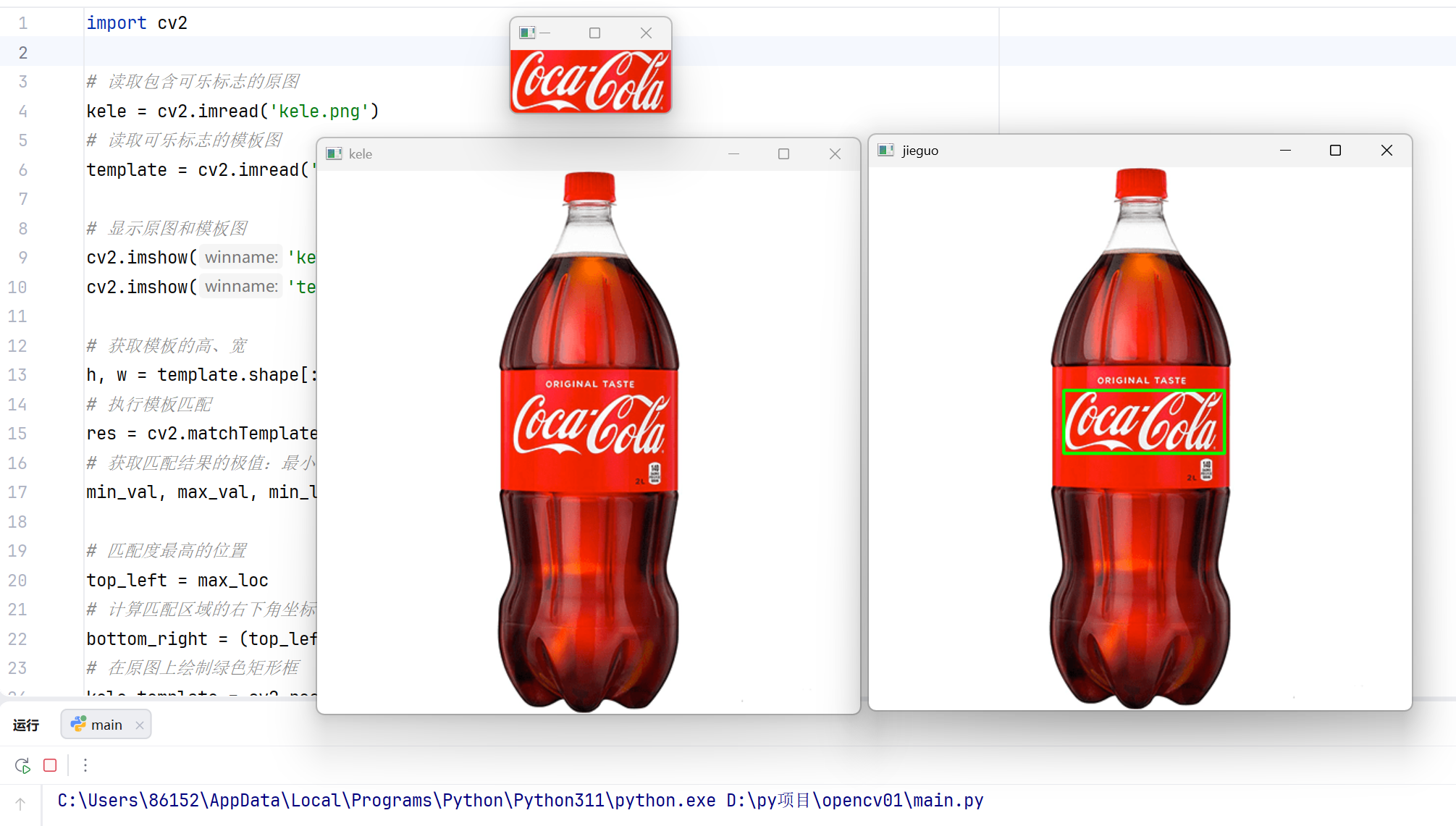Click the 运行 tool window label
The height and width of the screenshot is (826, 1456).
point(26,725)
